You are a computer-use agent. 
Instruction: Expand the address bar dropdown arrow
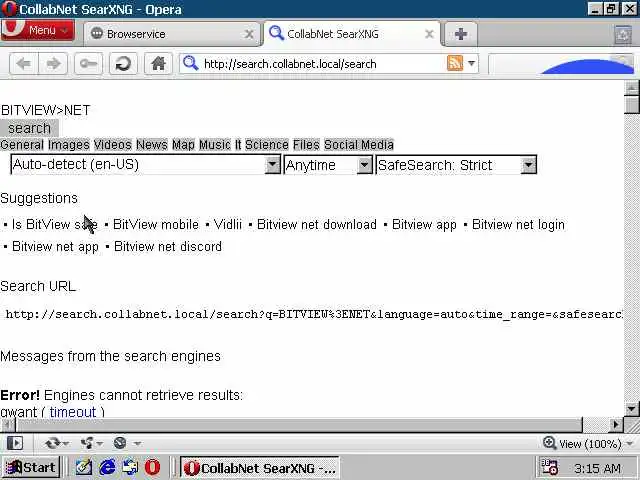471,63
